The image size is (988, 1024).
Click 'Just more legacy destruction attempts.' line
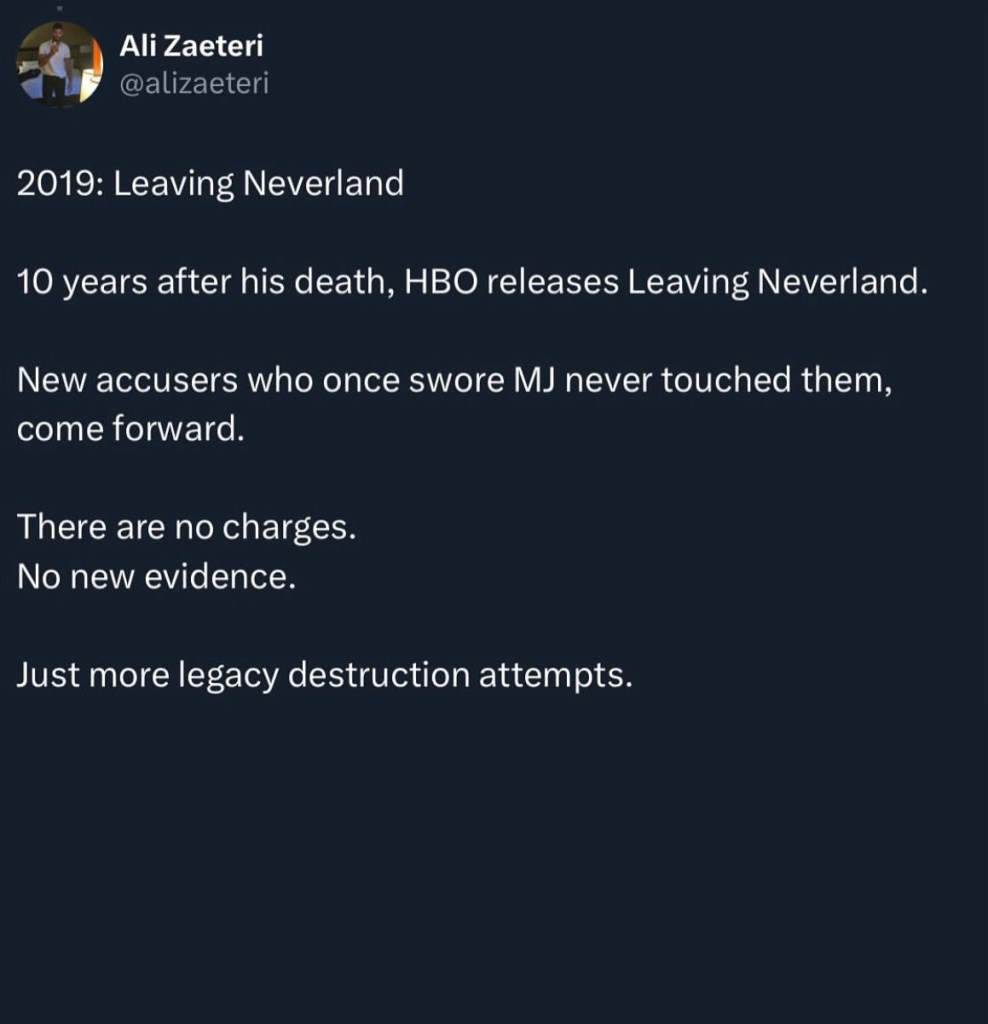tap(325, 675)
